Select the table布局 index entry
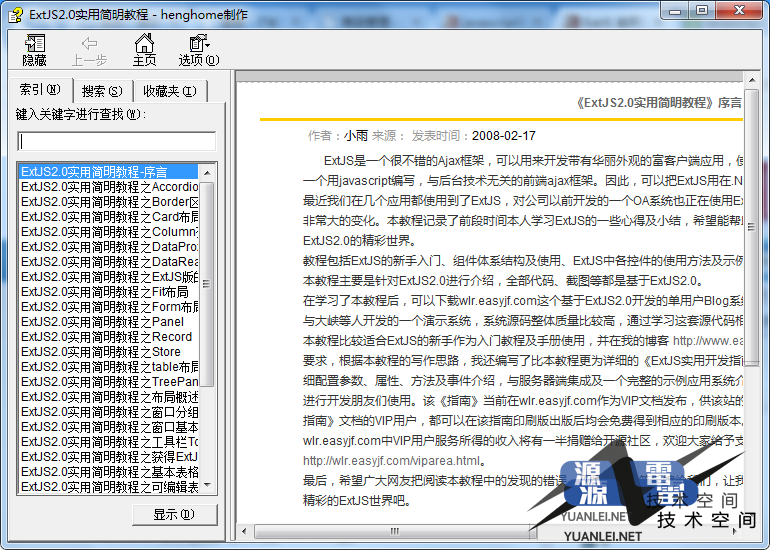This screenshot has width=770, height=550. (109, 367)
